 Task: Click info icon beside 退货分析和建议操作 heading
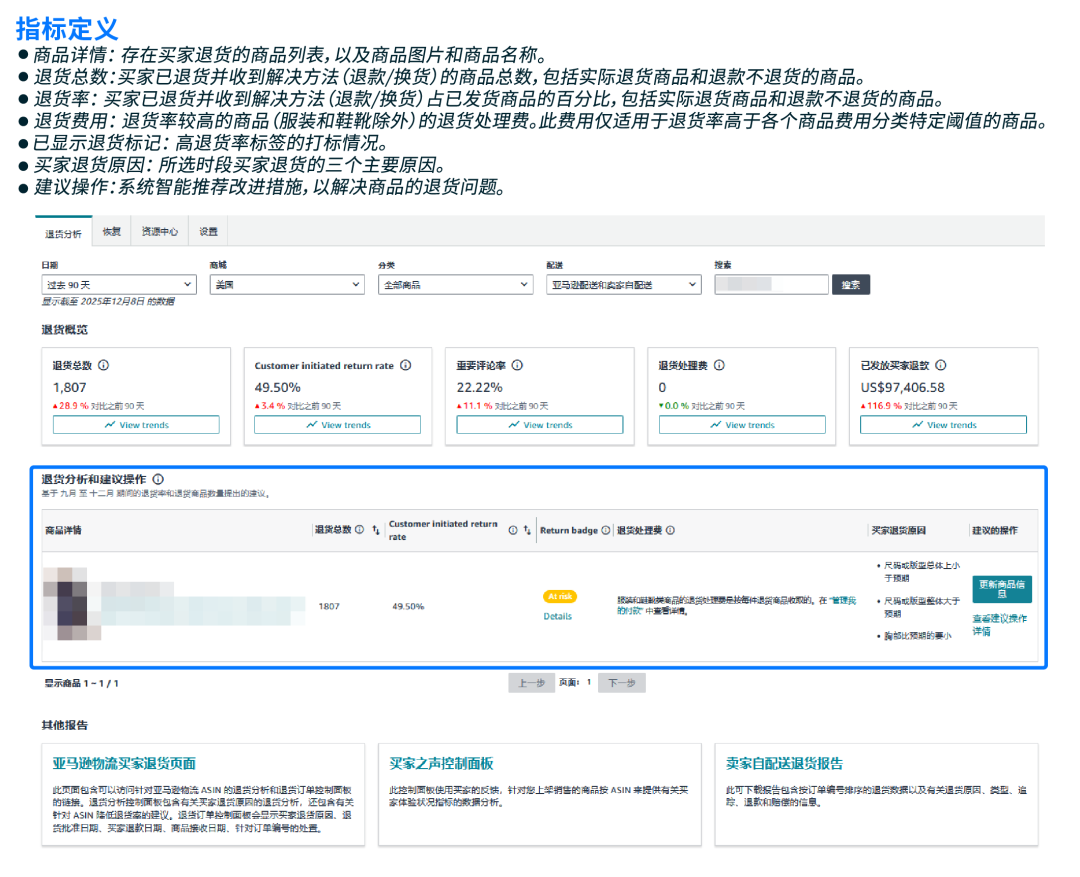click(158, 480)
